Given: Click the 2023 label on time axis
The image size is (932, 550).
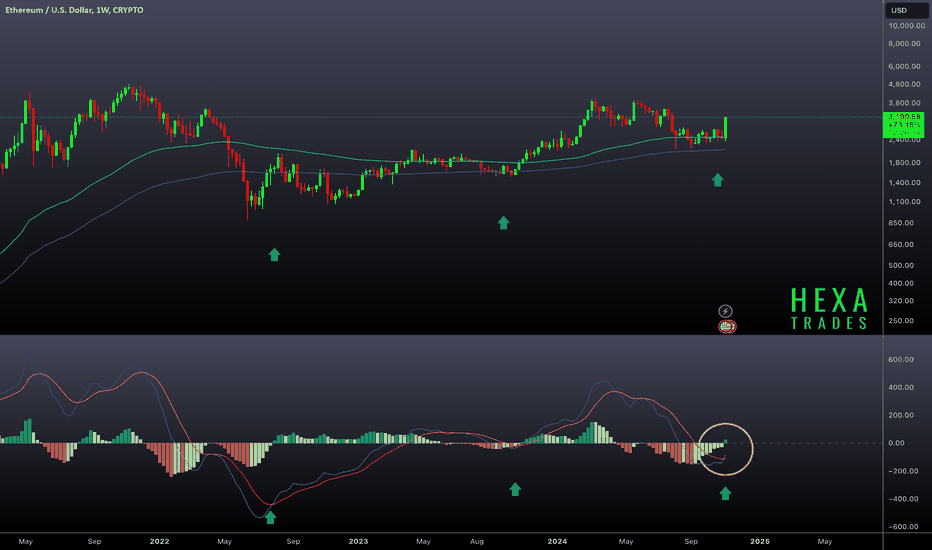Looking at the screenshot, I should pyautogui.click(x=358, y=542).
